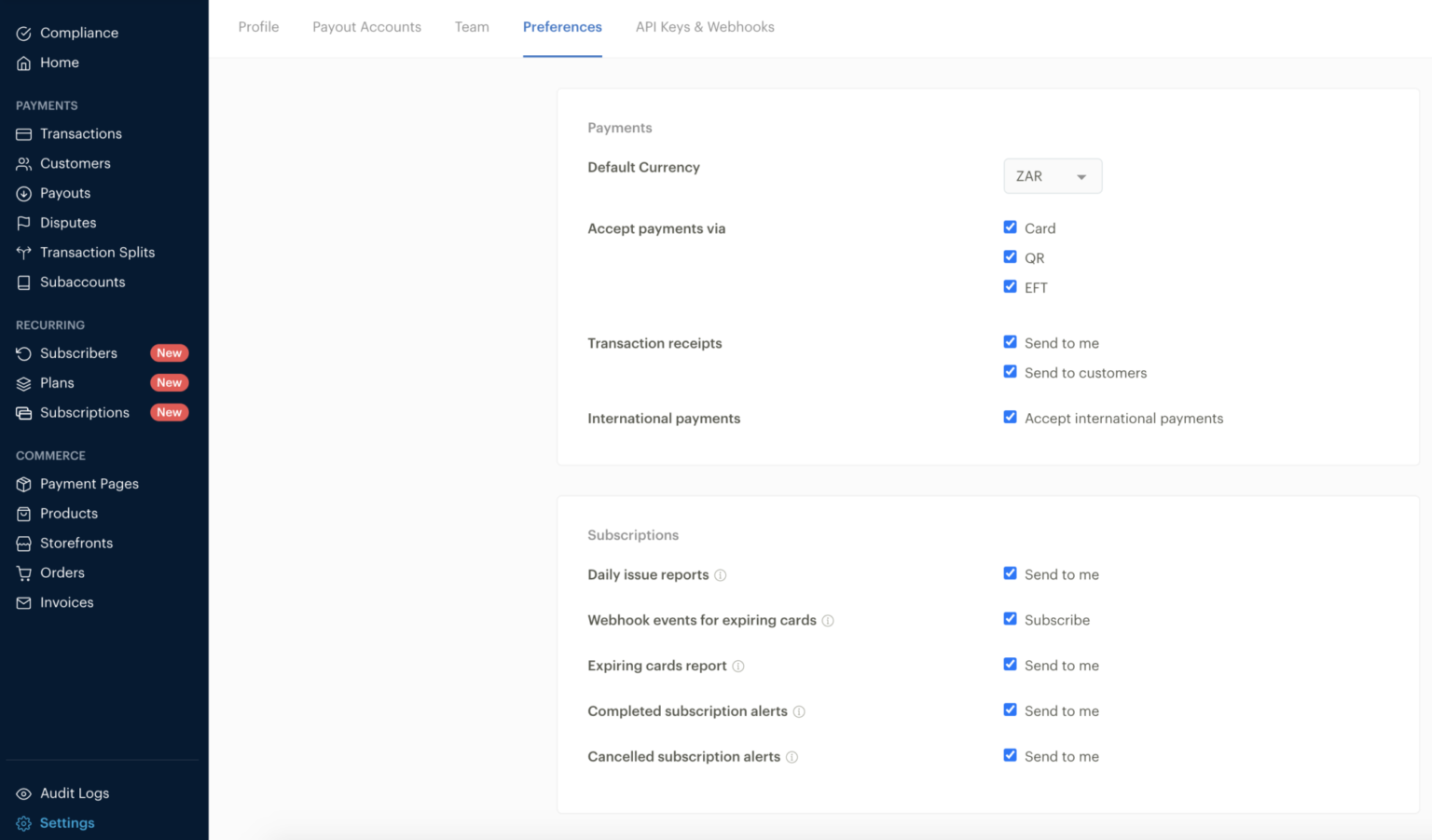Image resolution: width=1432 pixels, height=840 pixels.
Task: Click the Payouts arrow icon
Action: pyautogui.click(x=24, y=194)
